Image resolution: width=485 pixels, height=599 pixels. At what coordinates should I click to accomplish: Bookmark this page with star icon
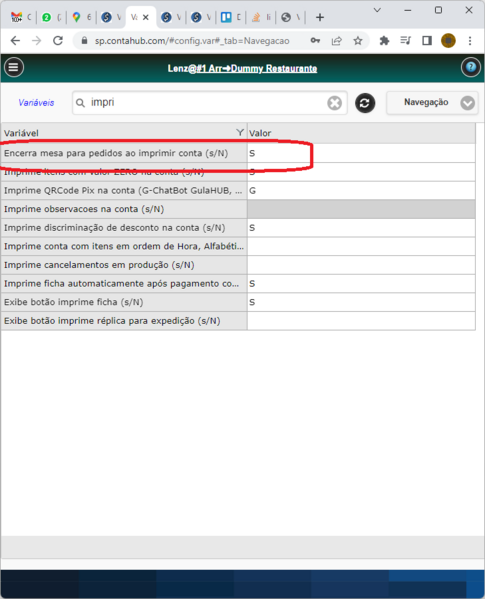(357, 40)
